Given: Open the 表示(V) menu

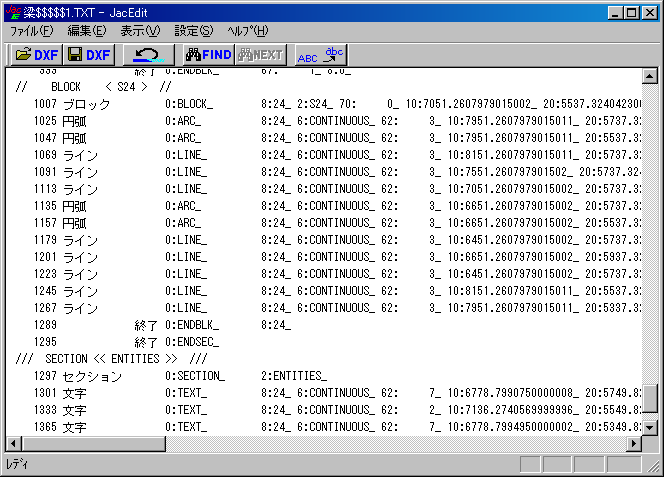Looking at the screenshot, I should coord(140,32).
